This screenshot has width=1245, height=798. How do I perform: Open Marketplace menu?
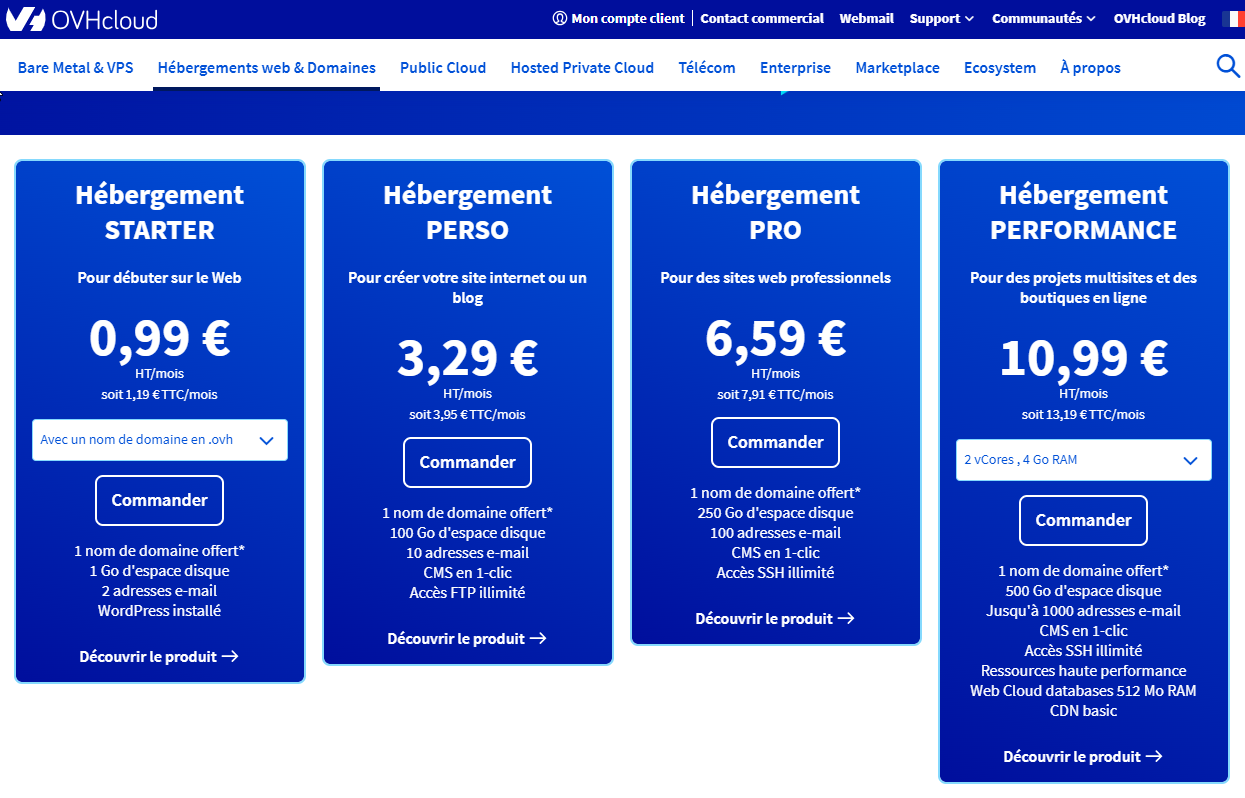pyautogui.click(x=897, y=68)
